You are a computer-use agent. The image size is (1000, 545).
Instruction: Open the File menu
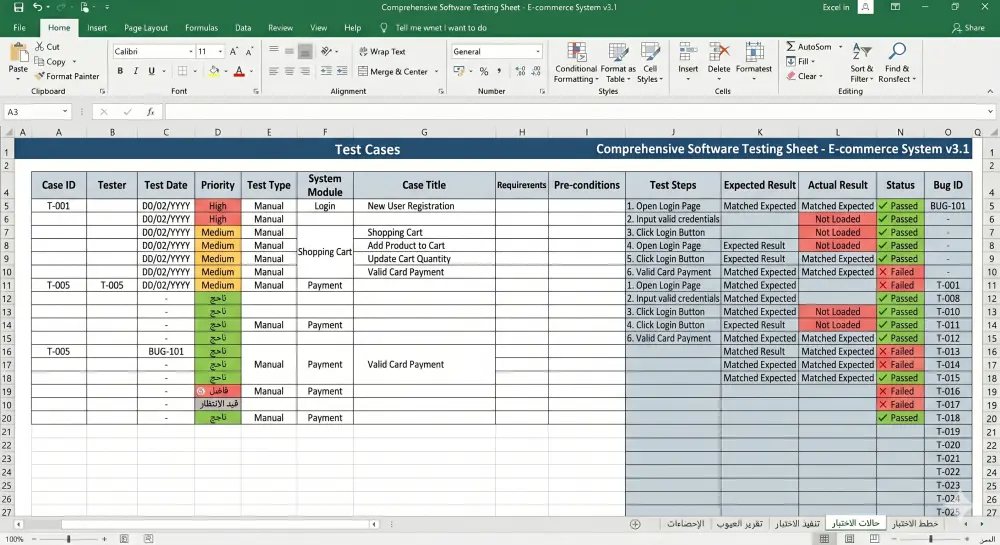pyautogui.click(x=20, y=28)
